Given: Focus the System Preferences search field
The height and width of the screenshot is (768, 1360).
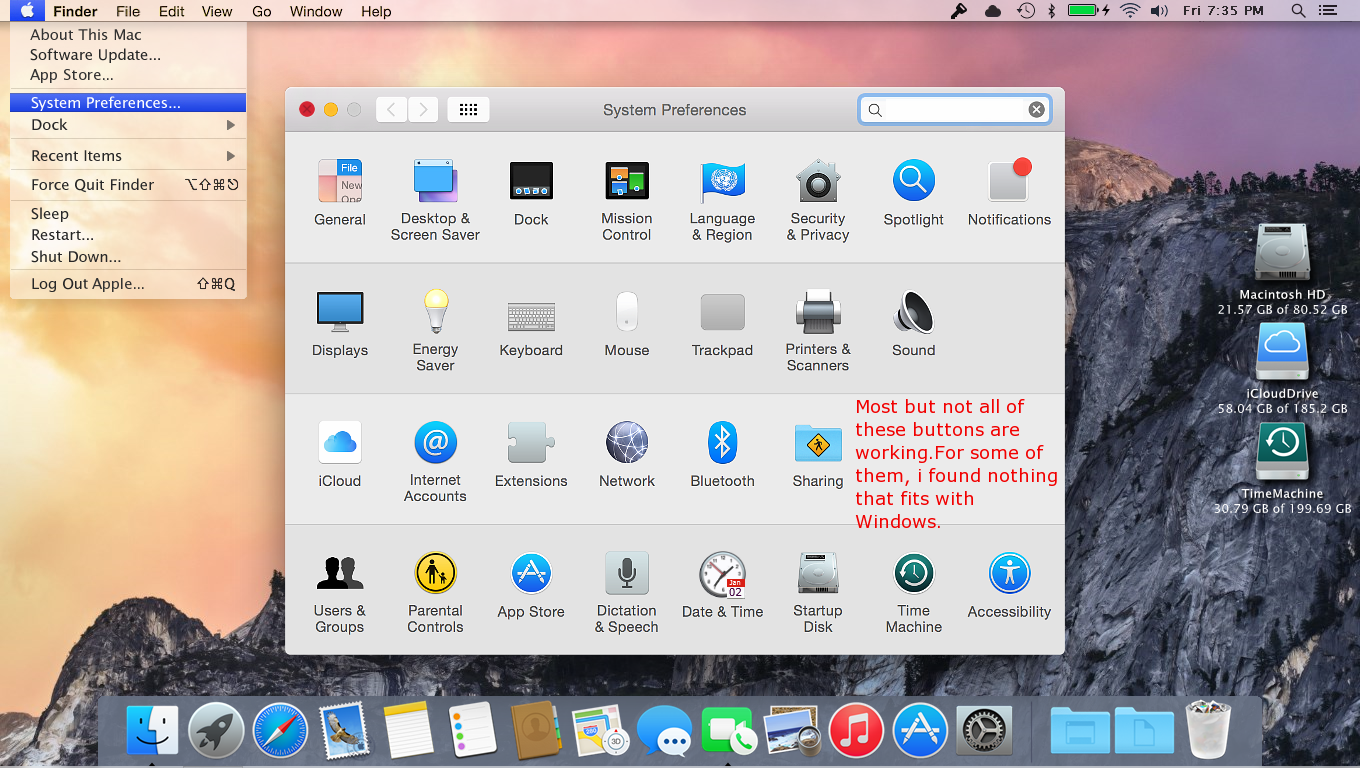Looking at the screenshot, I should [x=954, y=110].
